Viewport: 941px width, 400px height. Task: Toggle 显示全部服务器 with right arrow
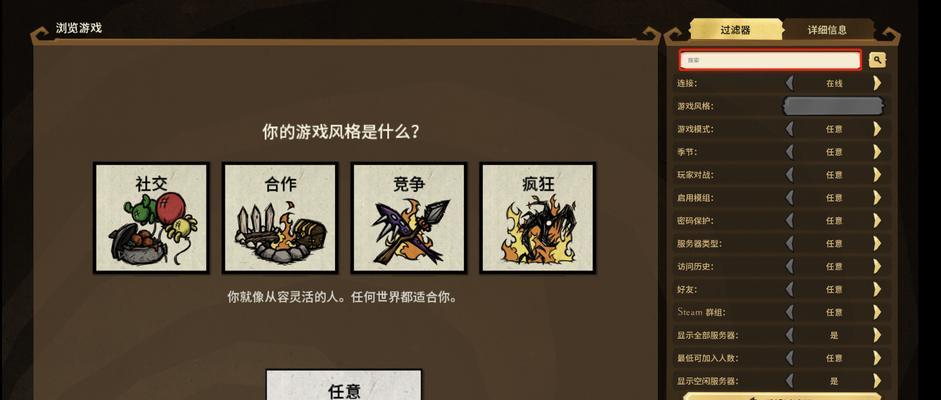point(877,335)
